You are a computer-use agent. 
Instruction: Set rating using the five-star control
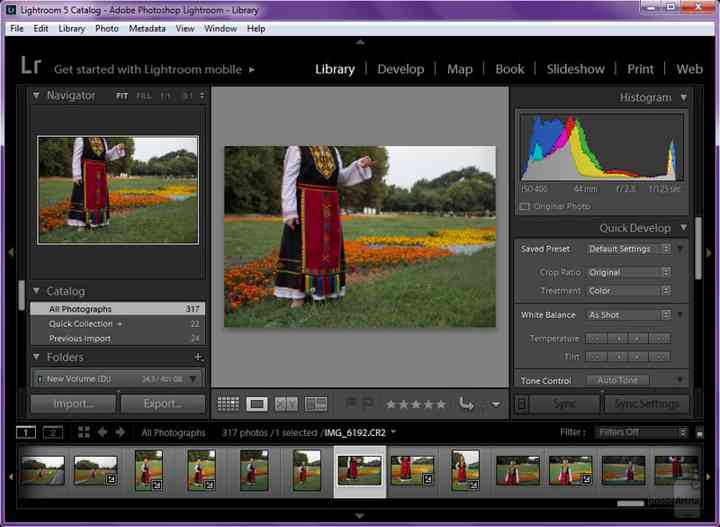click(416, 404)
